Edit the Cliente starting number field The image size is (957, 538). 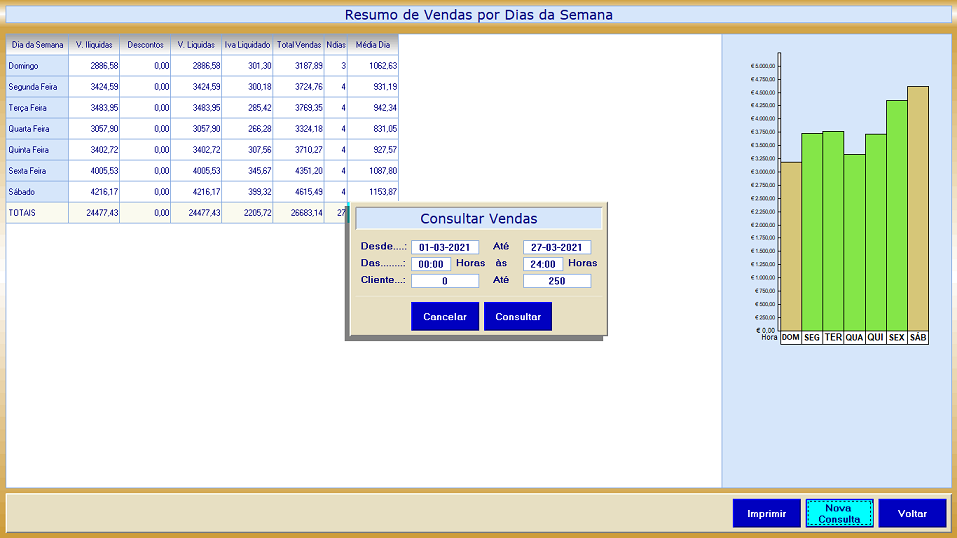coord(445,281)
